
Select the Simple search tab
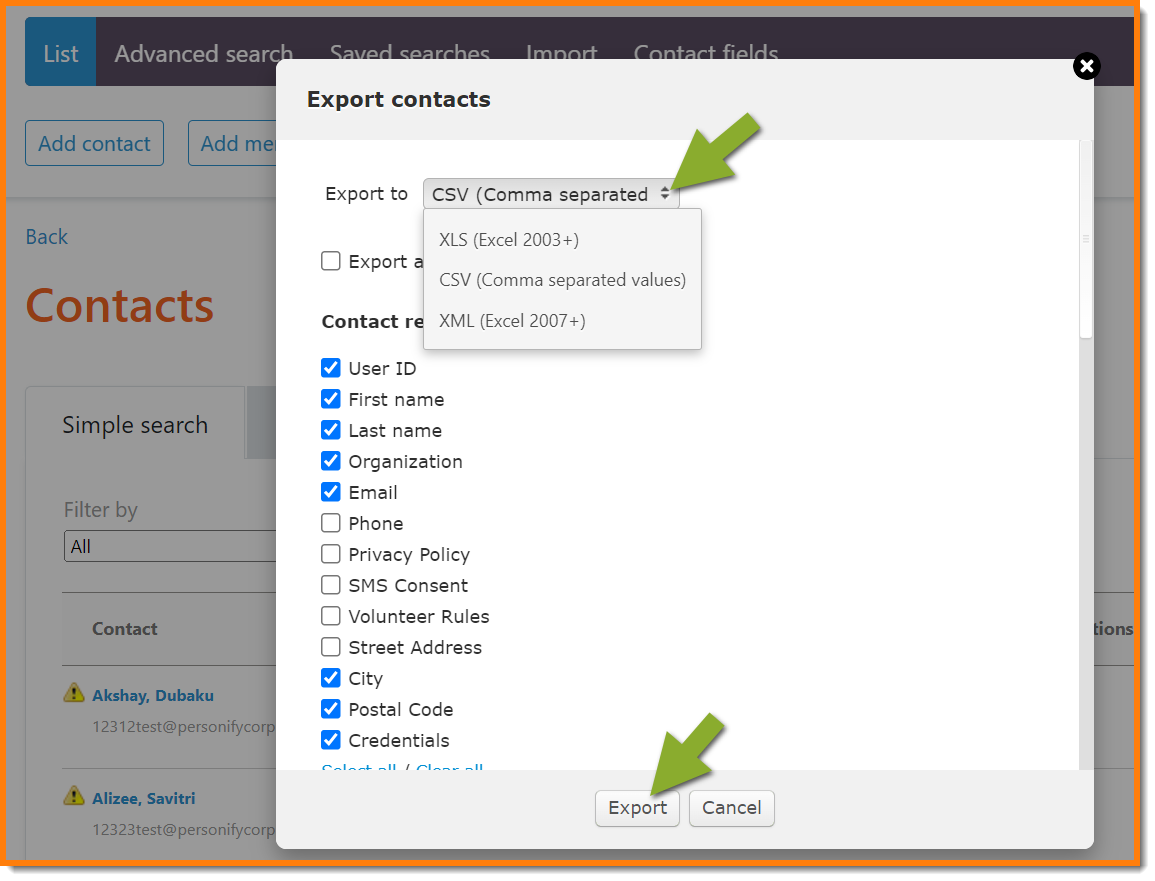pyautogui.click(x=136, y=424)
